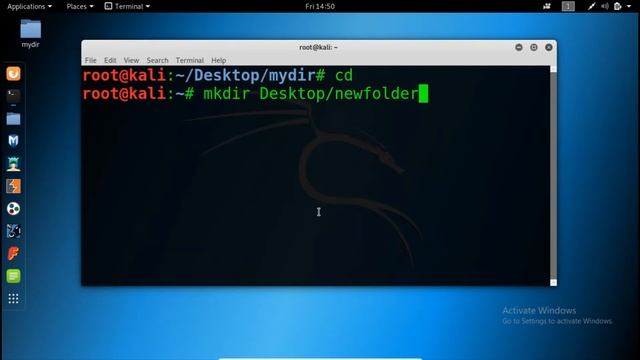The image size is (640, 360).
Task: Open the clock showing Fri 14:50
Action: [x=320, y=6]
